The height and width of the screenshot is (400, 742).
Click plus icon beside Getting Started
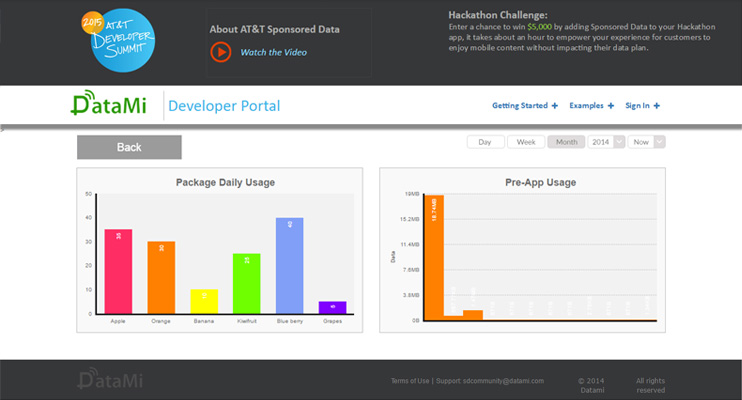tap(555, 106)
